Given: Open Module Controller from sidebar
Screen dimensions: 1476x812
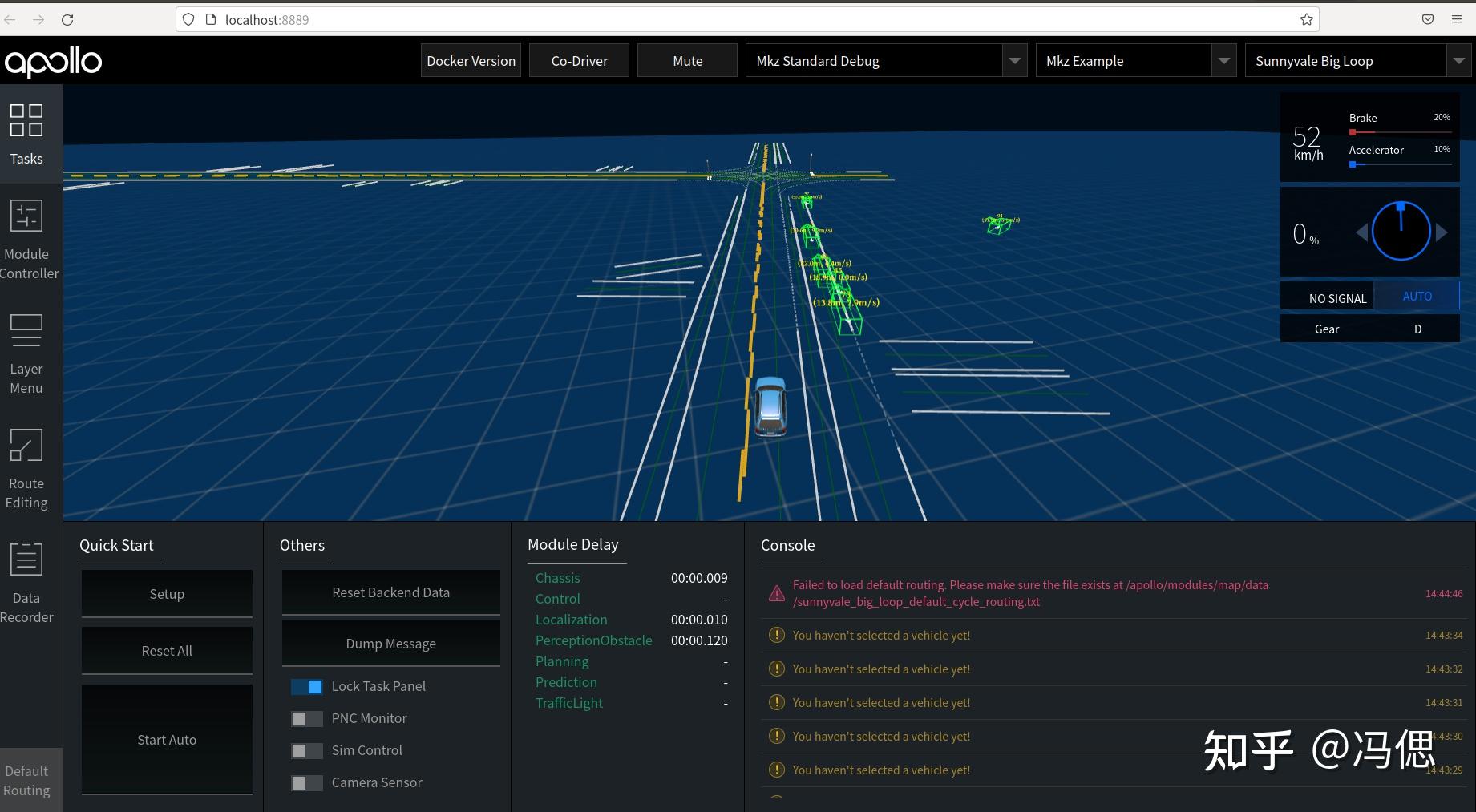Looking at the screenshot, I should (26, 217).
